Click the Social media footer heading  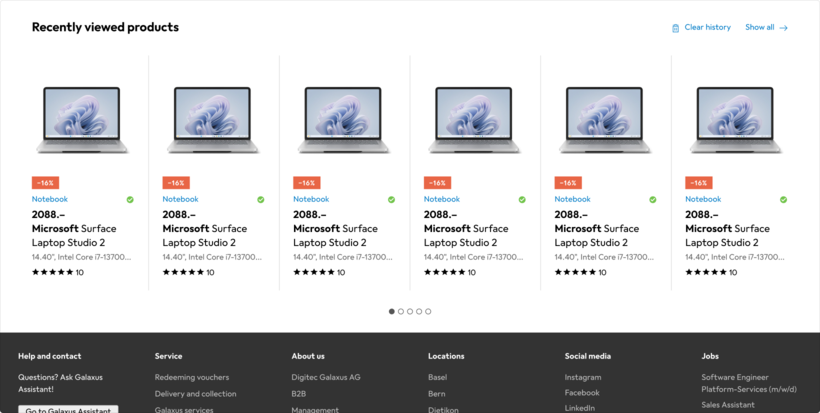click(588, 356)
